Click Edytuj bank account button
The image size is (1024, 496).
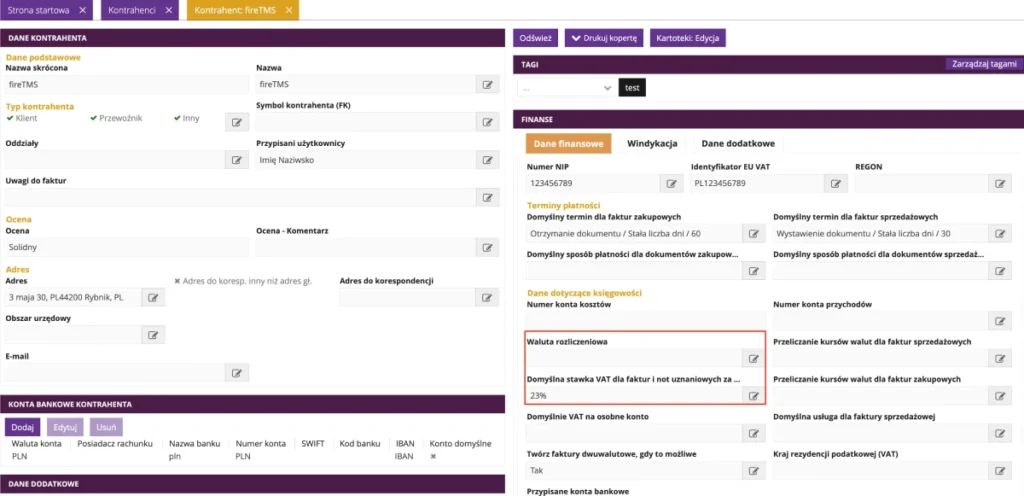[x=65, y=427]
